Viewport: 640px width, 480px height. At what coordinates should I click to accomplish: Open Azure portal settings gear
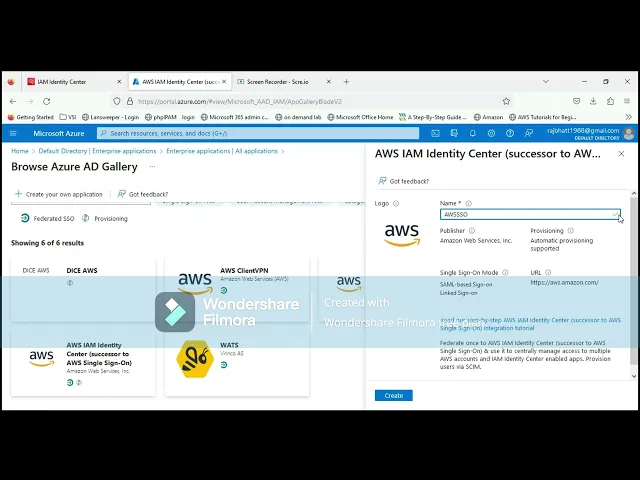[491, 133]
